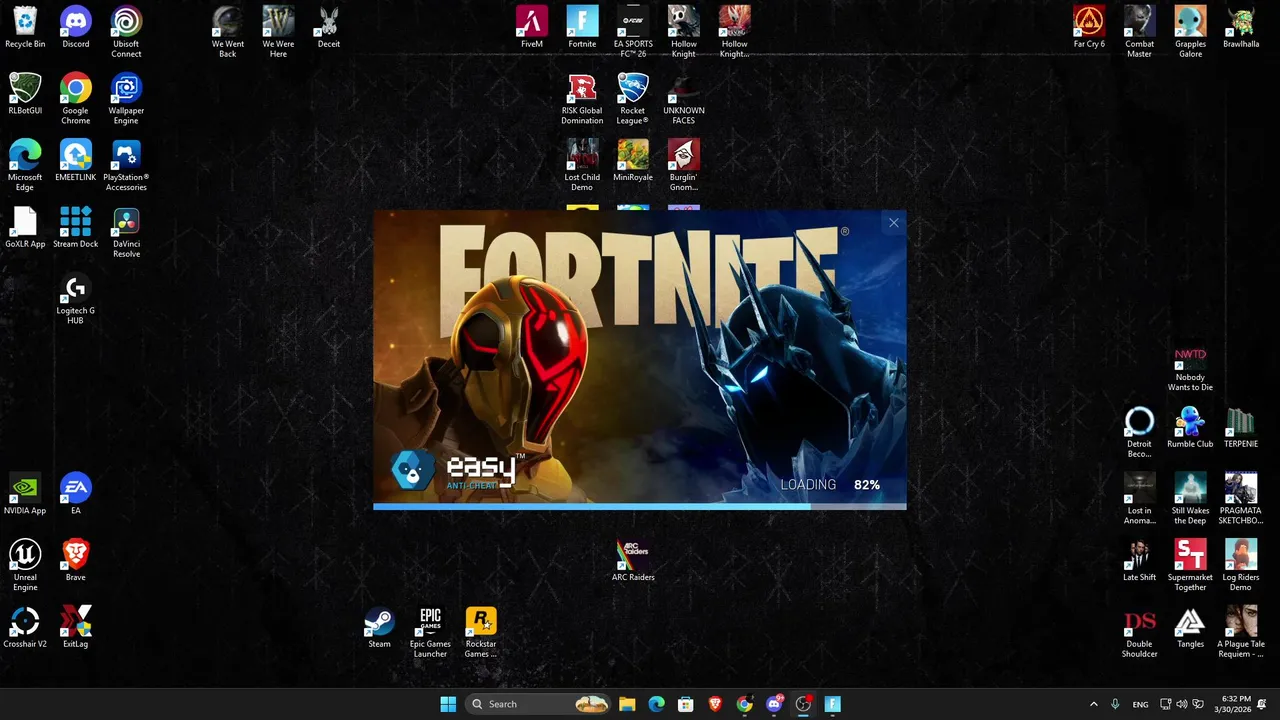Viewport: 1280px width, 720px height.
Task: Open the Brave browser desktop shortcut
Action: coord(76,560)
